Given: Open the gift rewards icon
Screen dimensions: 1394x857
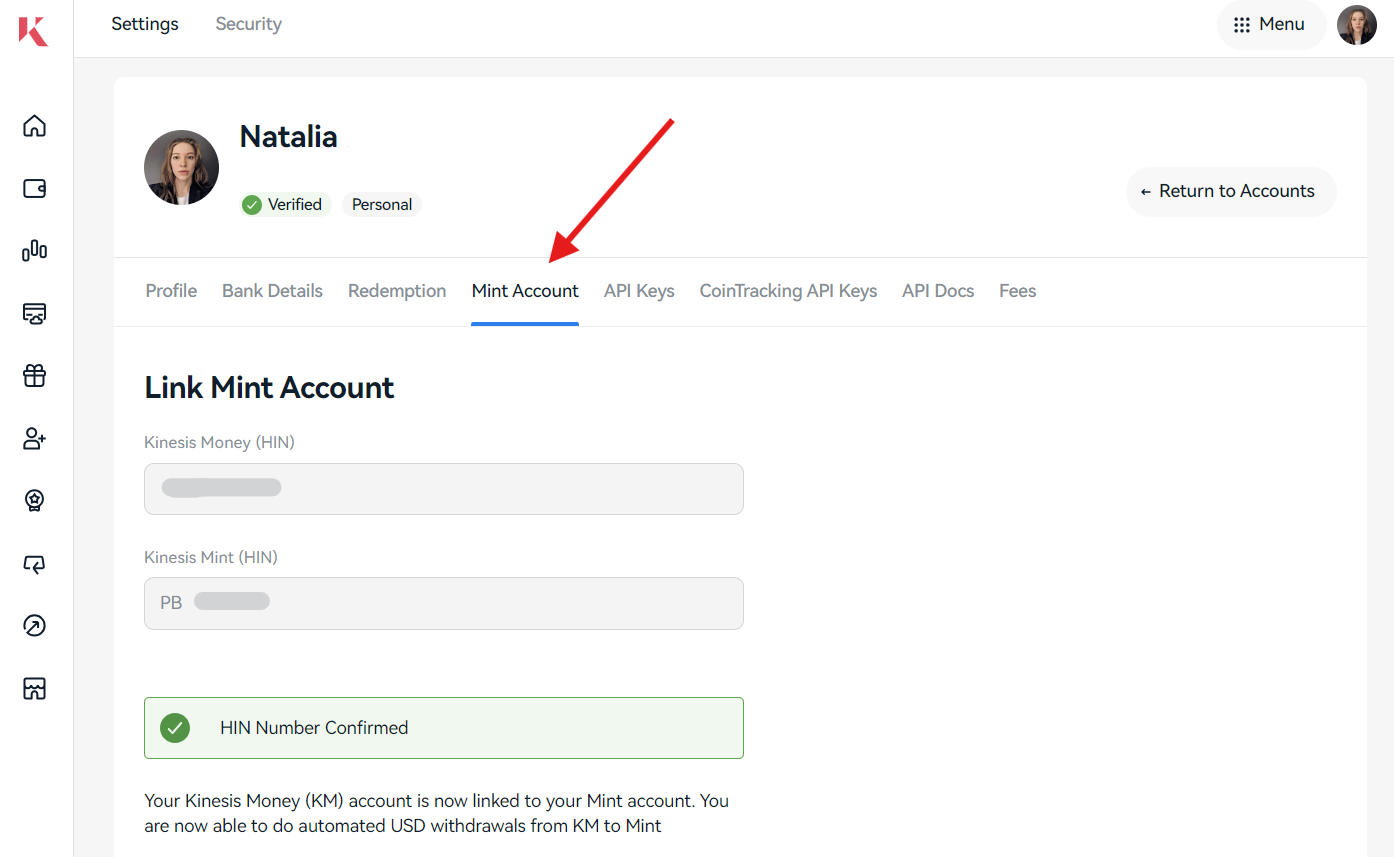Looking at the screenshot, I should point(35,376).
